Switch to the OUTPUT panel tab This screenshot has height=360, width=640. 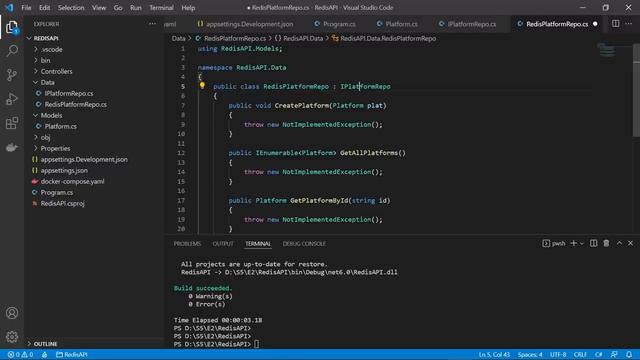pyautogui.click(x=223, y=244)
